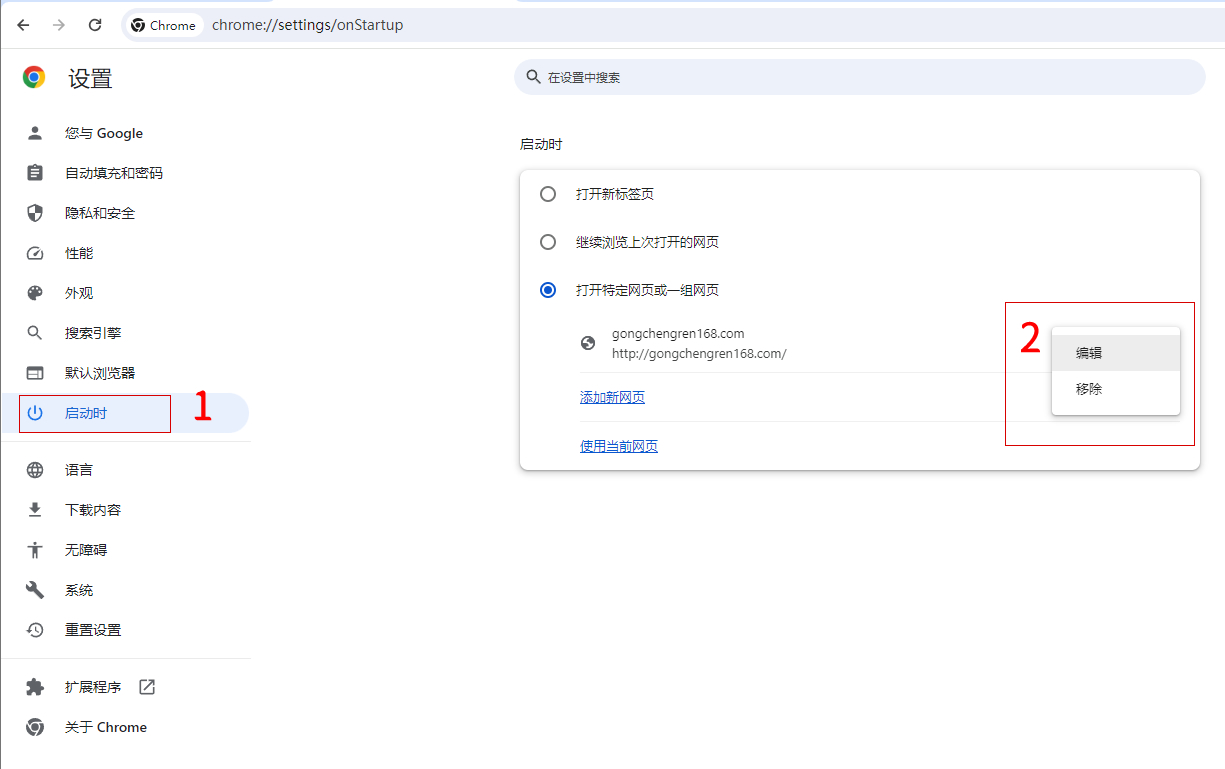This screenshot has height=769, width=1225.
Task: Select 打开特定网页或一组网页 radio option
Action: [x=548, y=290]
